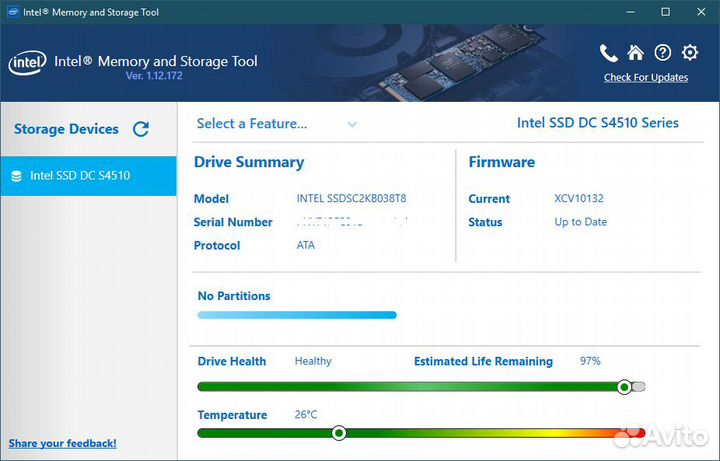Click the Storage Devices heading
This screenshot has height=461, width=720.
(x=66, y=129)
